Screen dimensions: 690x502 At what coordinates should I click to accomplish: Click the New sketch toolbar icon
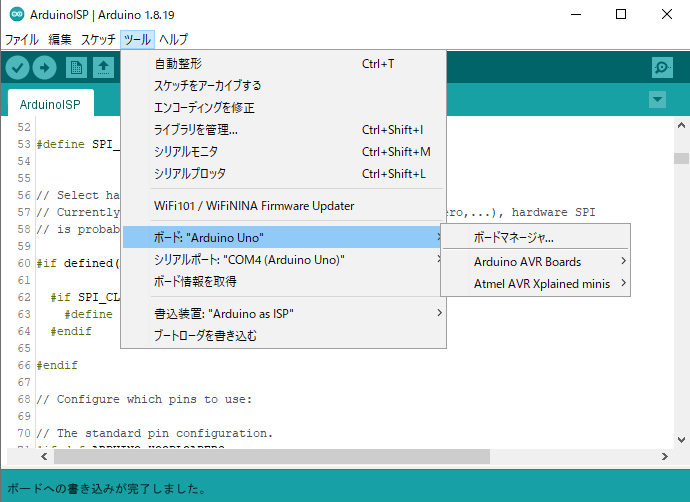[76, 67]
